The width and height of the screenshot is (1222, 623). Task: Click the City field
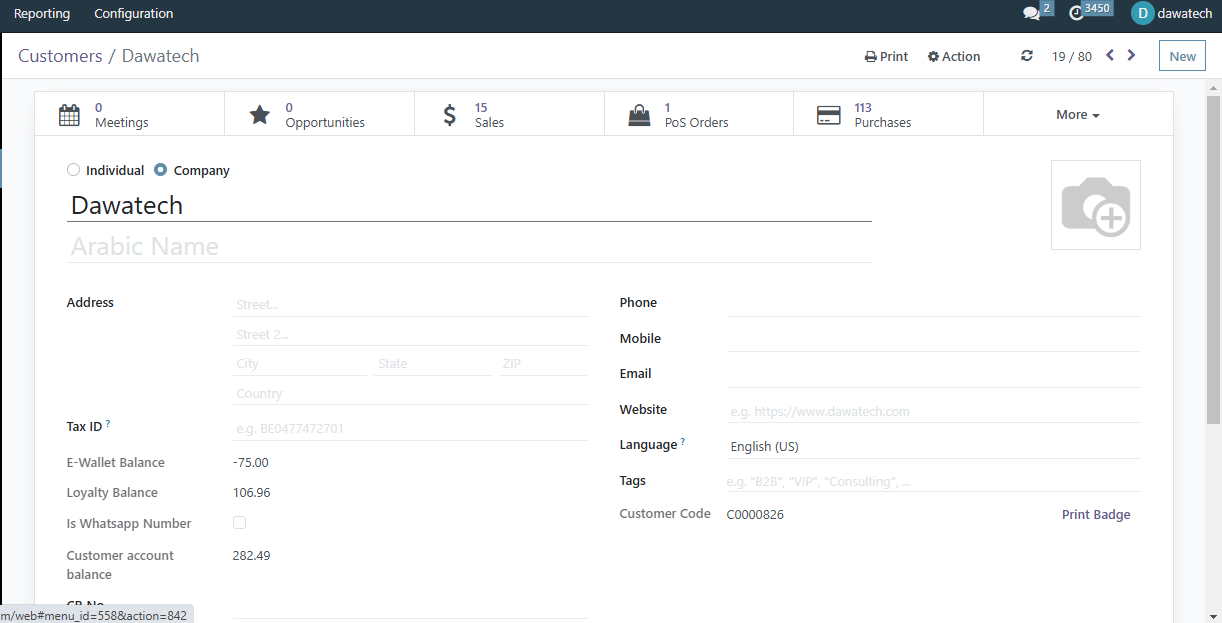coord(300,364)
